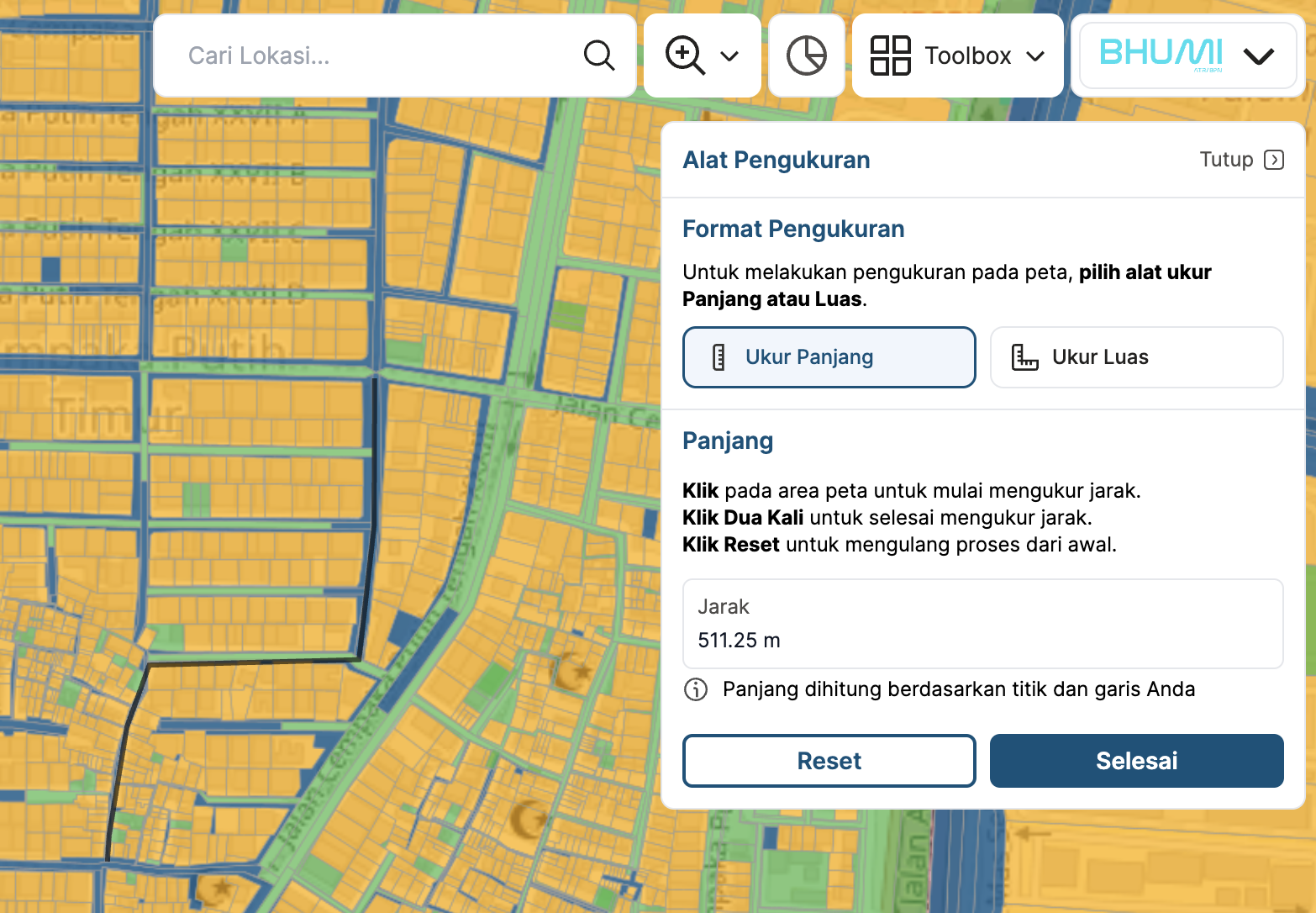Reset the measurement
Screen dimensions: 1316x913
[x=829, y=761]
